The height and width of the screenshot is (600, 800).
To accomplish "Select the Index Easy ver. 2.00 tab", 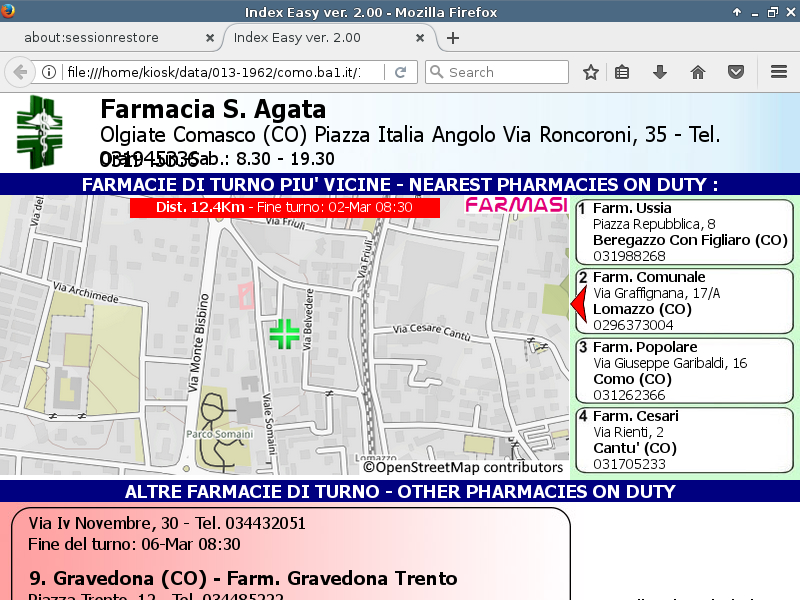I will (x=318, y=38).
